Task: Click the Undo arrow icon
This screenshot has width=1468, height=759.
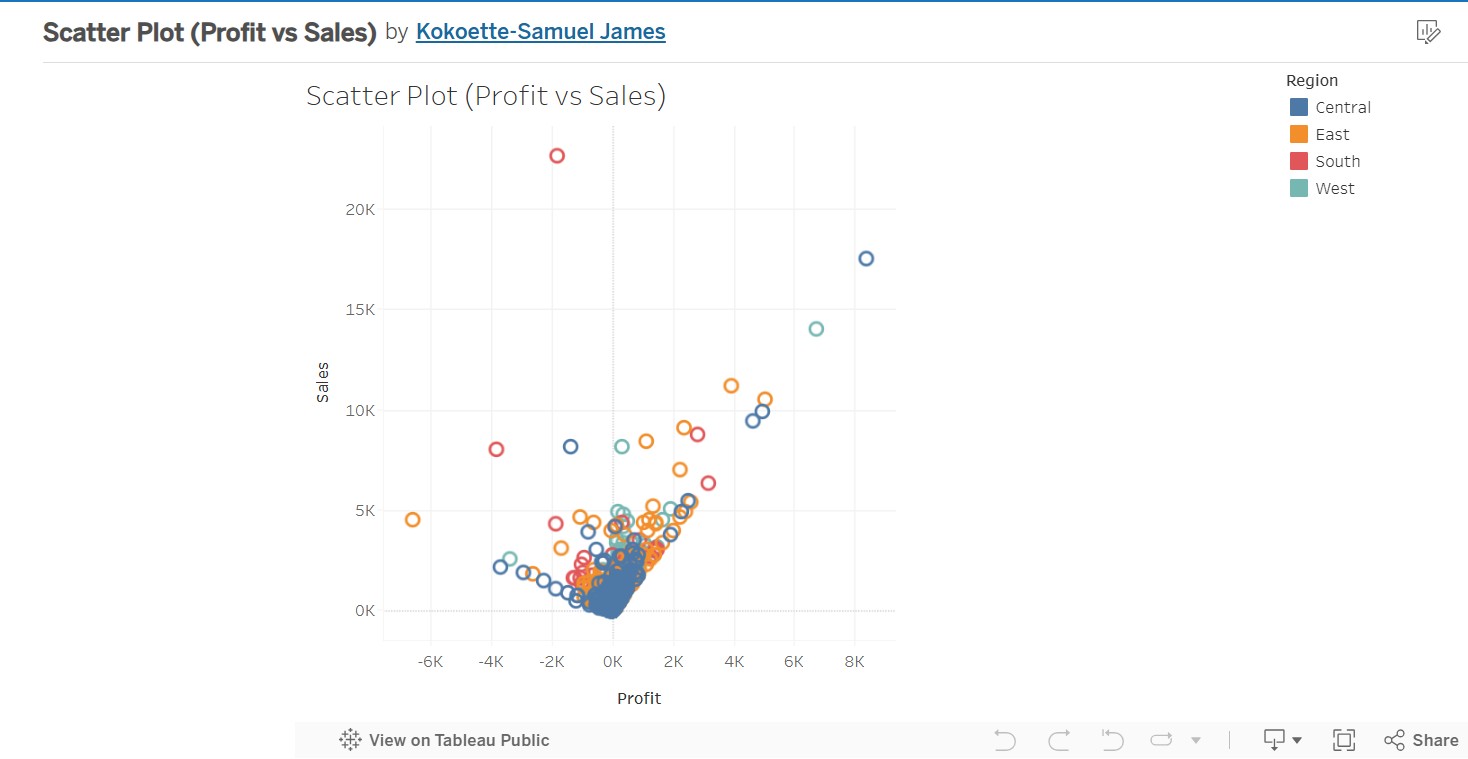Action: point(1005,740)
